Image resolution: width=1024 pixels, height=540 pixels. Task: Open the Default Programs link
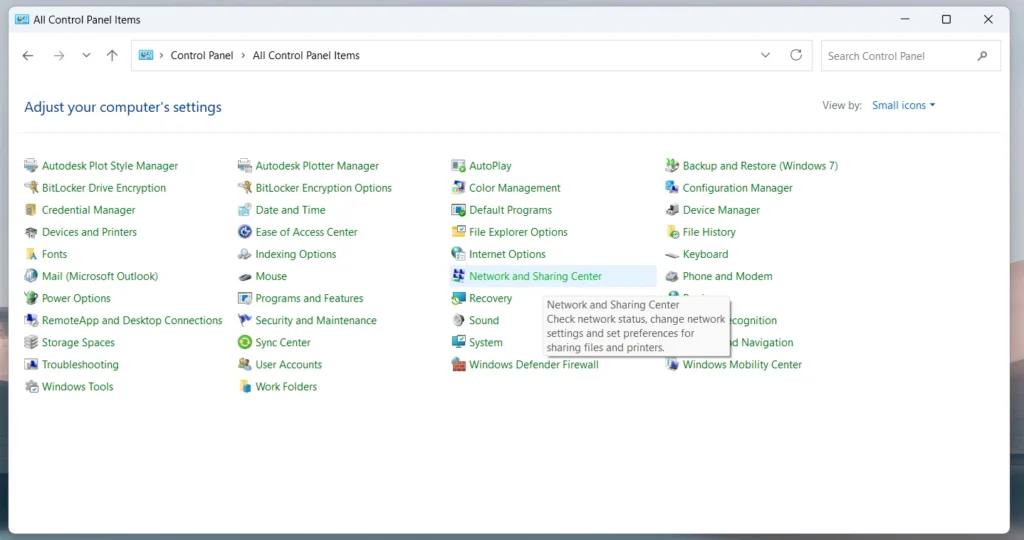pyautogui.click(x=511, y=210)
